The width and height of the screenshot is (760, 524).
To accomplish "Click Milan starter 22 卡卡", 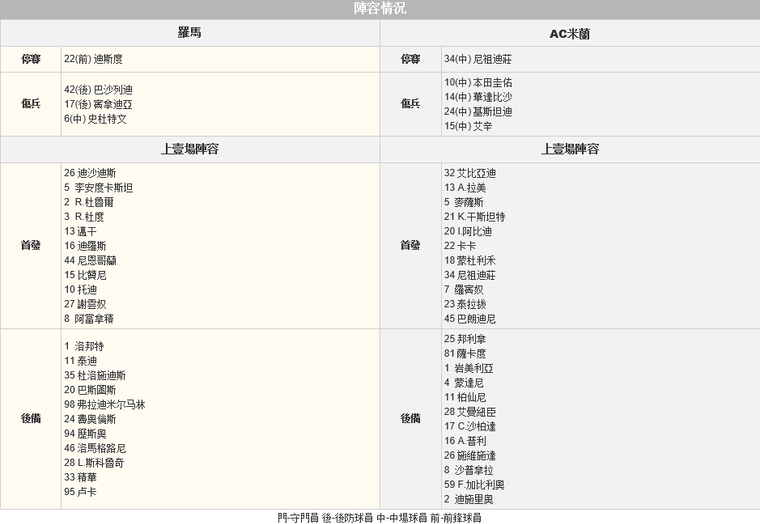I will click(x=460, y=246).
